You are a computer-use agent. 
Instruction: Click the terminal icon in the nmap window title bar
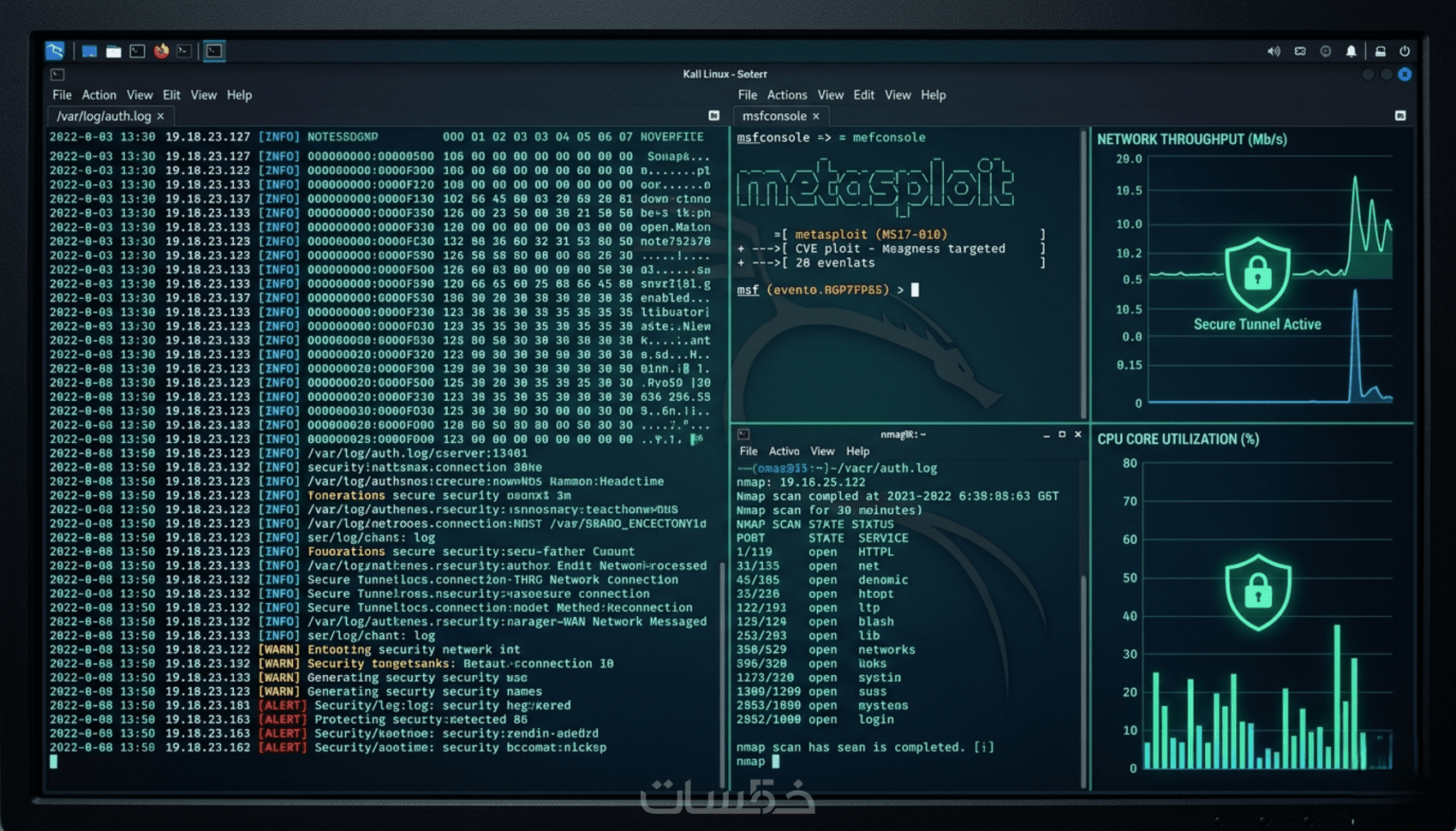point(743,434)
